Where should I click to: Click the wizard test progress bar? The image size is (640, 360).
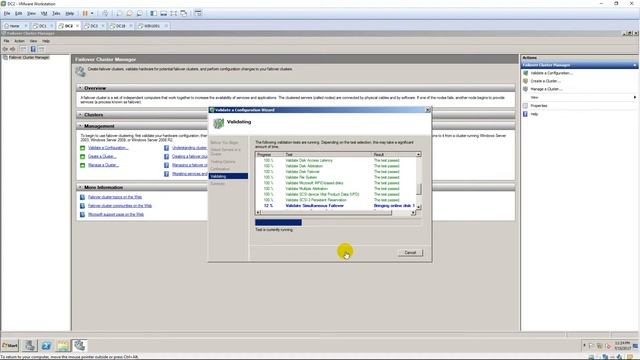338,222
